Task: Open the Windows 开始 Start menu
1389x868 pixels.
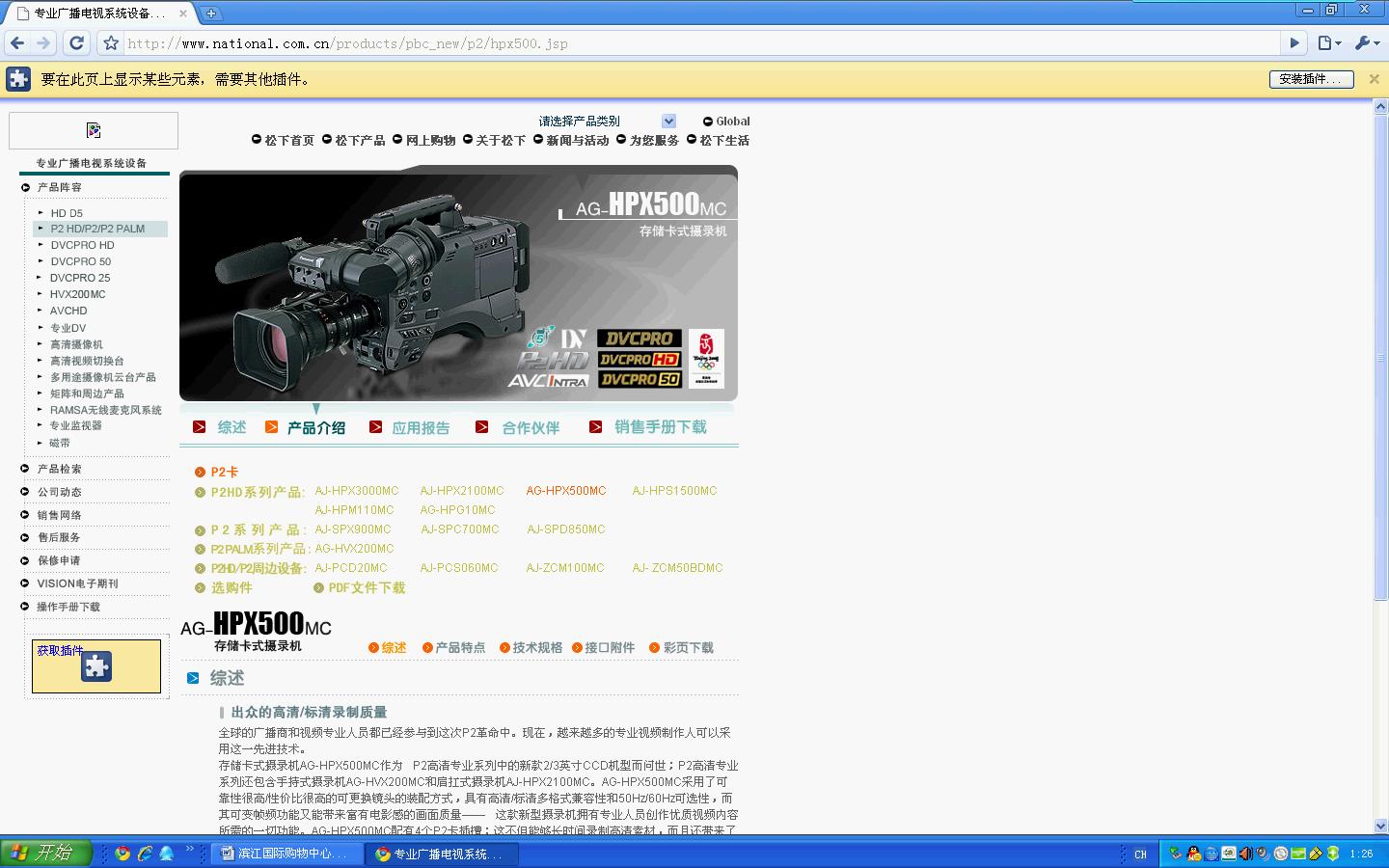Action: pyautogui.click(x=45, y=854)
